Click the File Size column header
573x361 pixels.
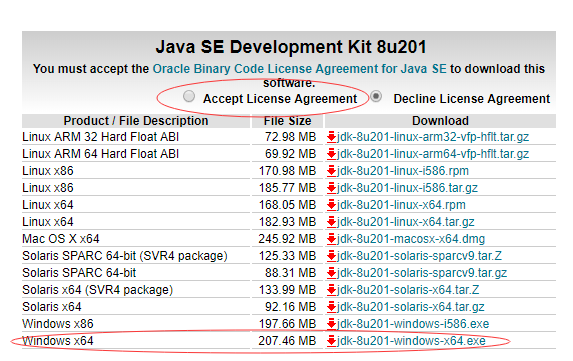288,121
